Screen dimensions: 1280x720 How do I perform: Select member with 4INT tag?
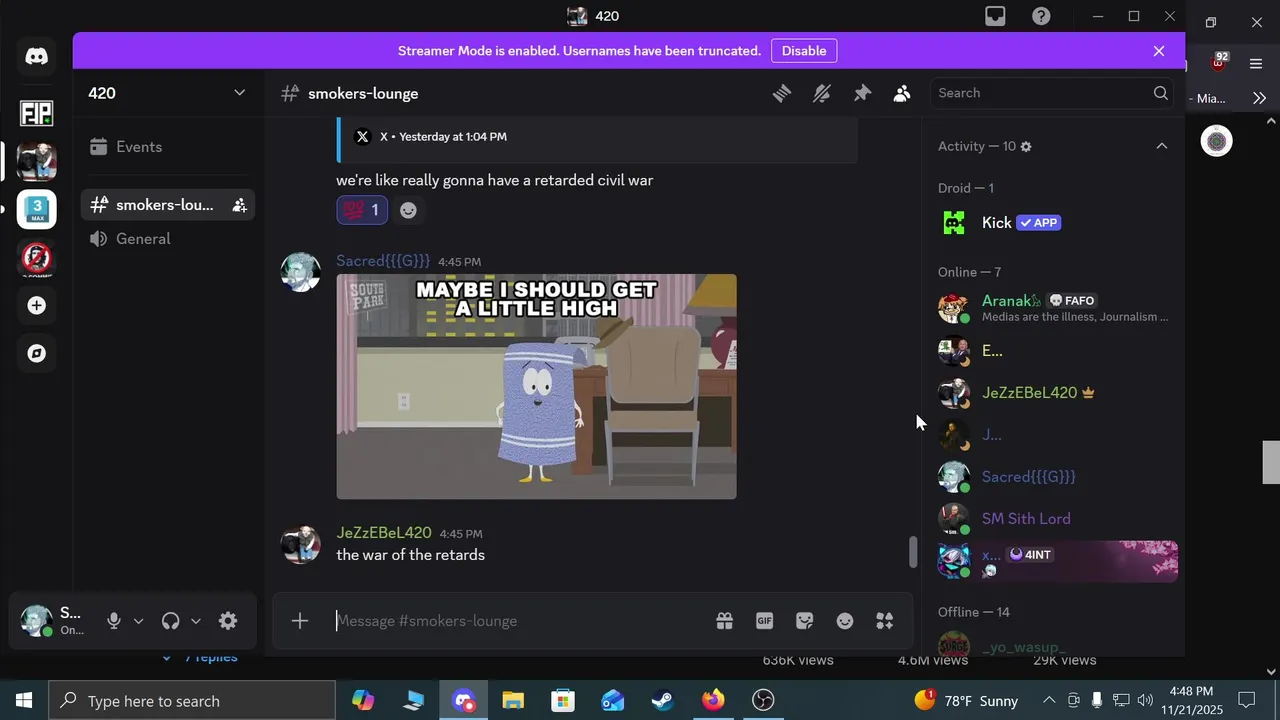coord(1054,561)
